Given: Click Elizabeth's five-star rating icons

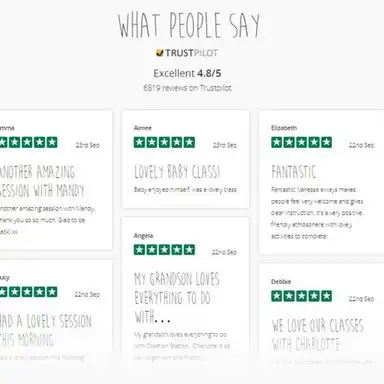Looking at the screenshot, I should pos(301,142).
